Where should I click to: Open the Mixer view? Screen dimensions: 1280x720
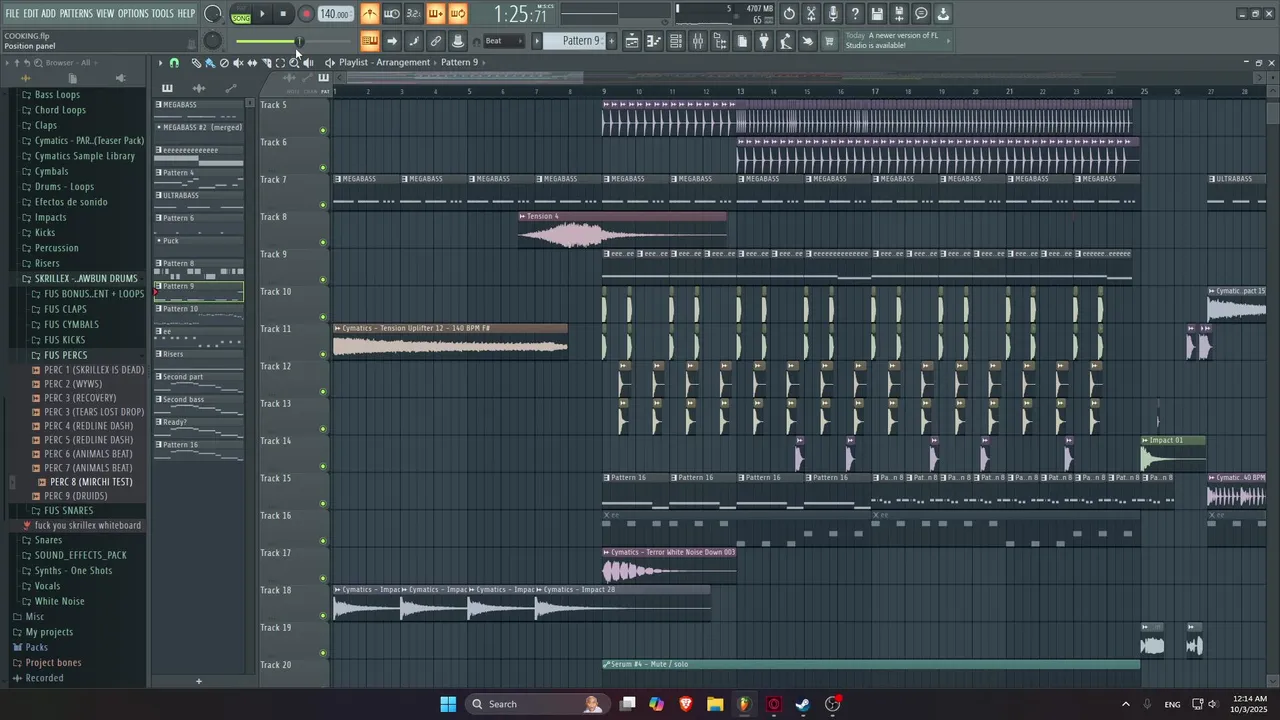click(698, 41)
